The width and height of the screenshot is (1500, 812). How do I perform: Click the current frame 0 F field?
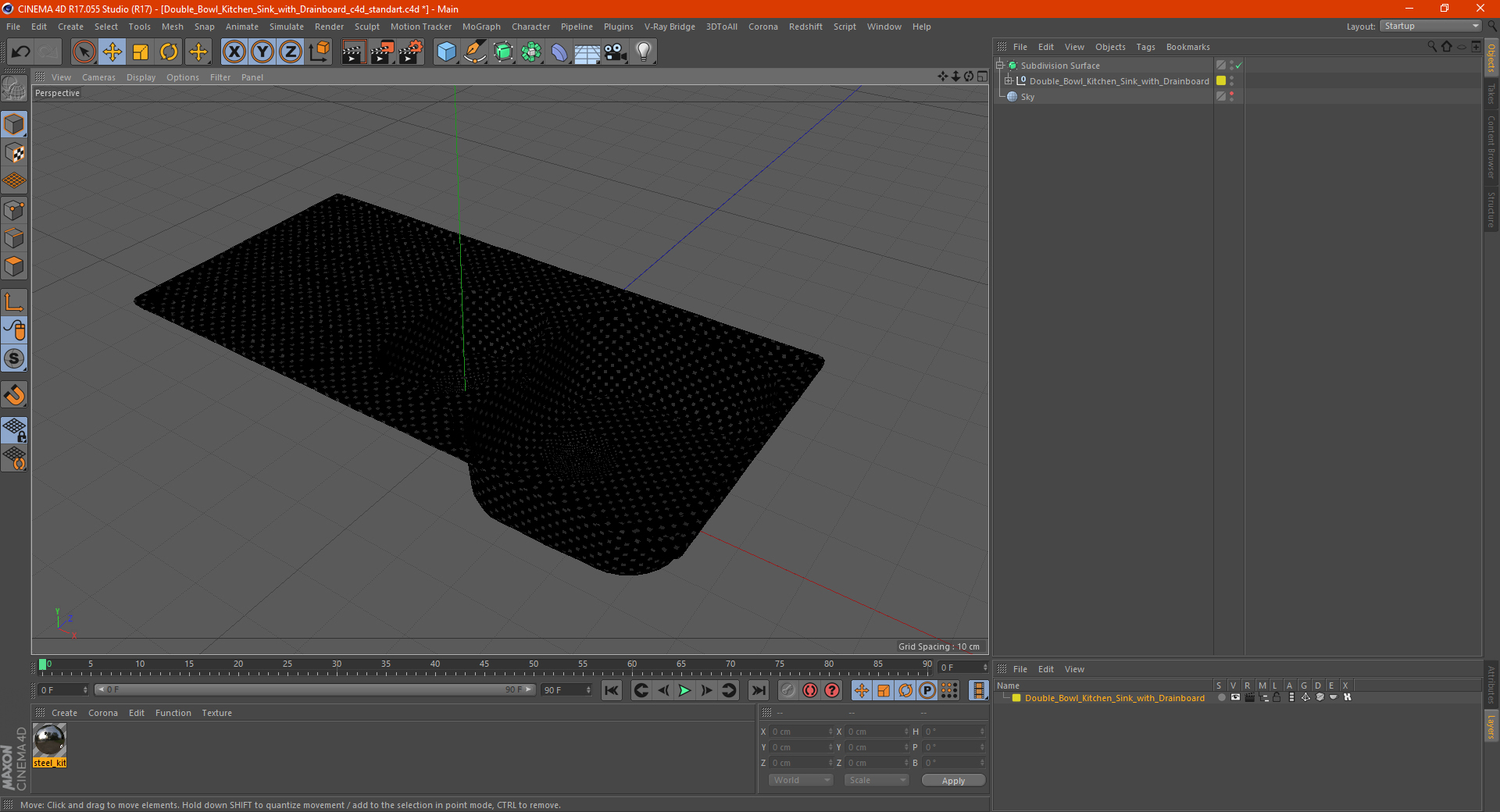63,689
